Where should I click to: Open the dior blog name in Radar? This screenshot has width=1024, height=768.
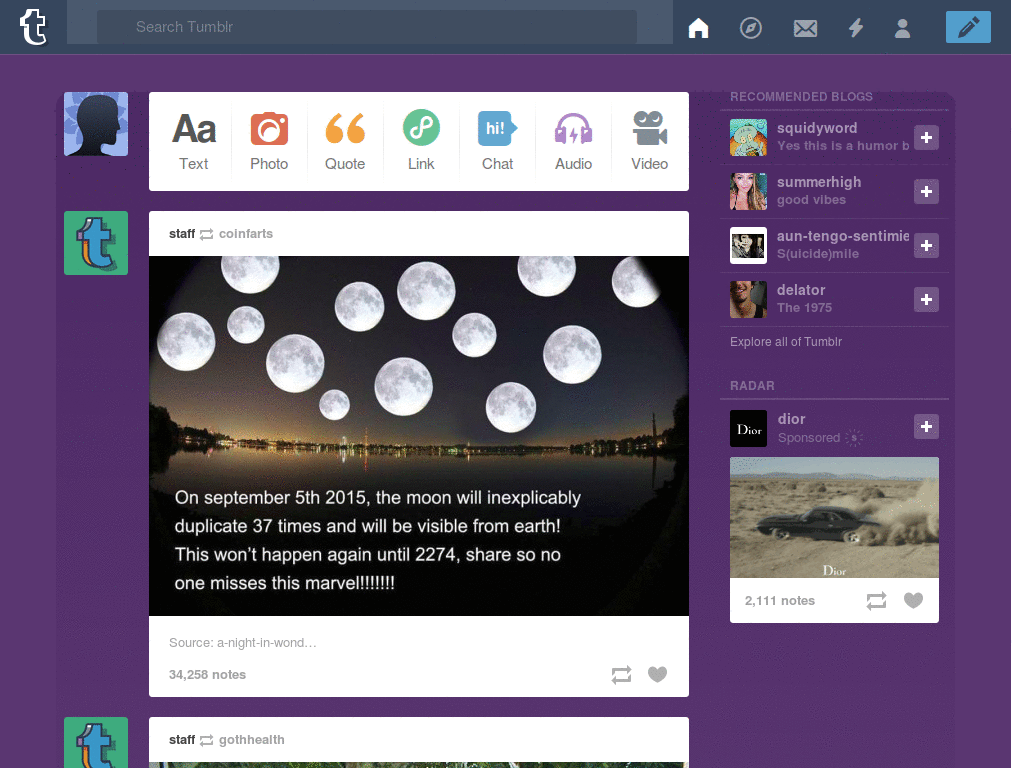pos(792,419)
